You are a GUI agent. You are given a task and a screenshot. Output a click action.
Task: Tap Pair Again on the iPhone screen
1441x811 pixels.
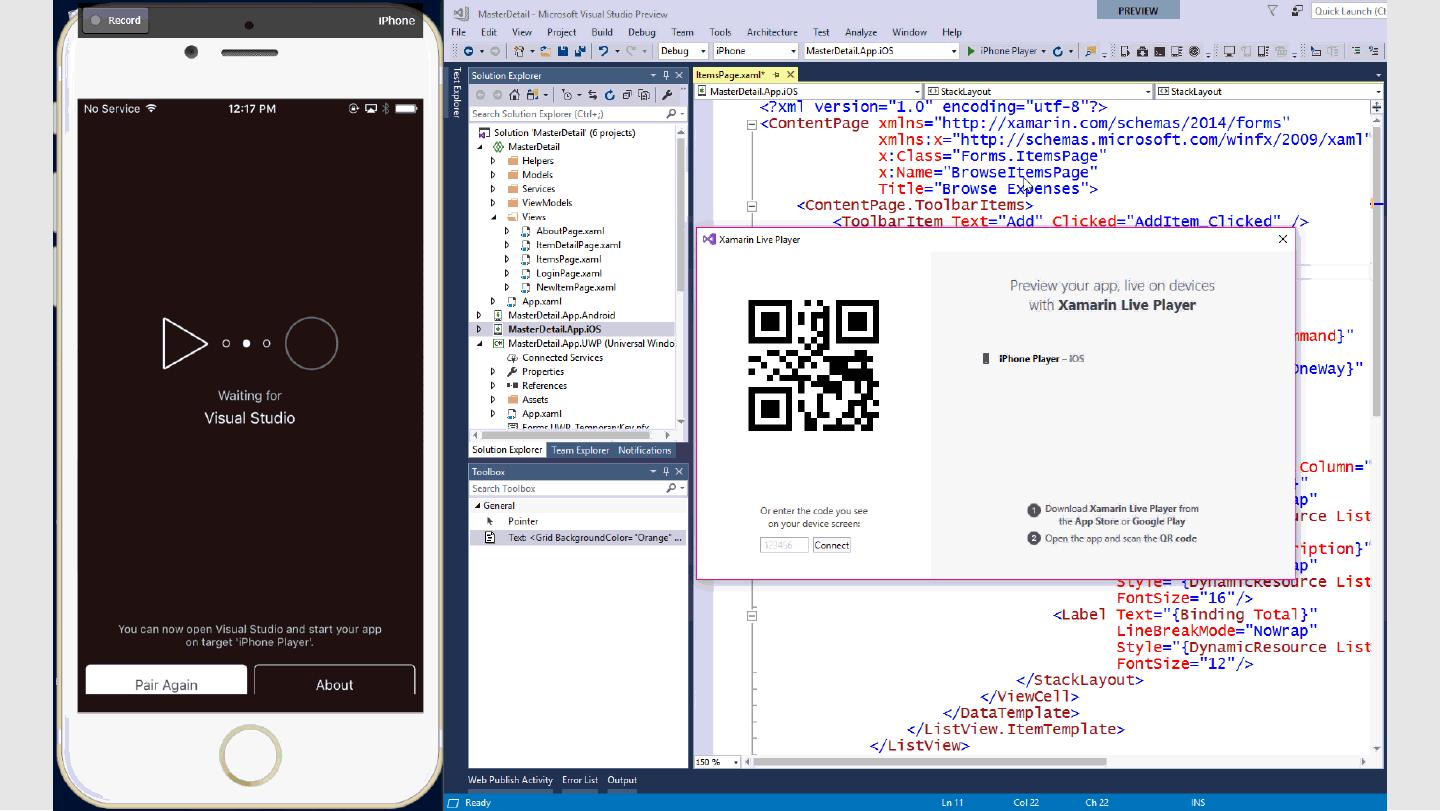(x=166, y=684)
